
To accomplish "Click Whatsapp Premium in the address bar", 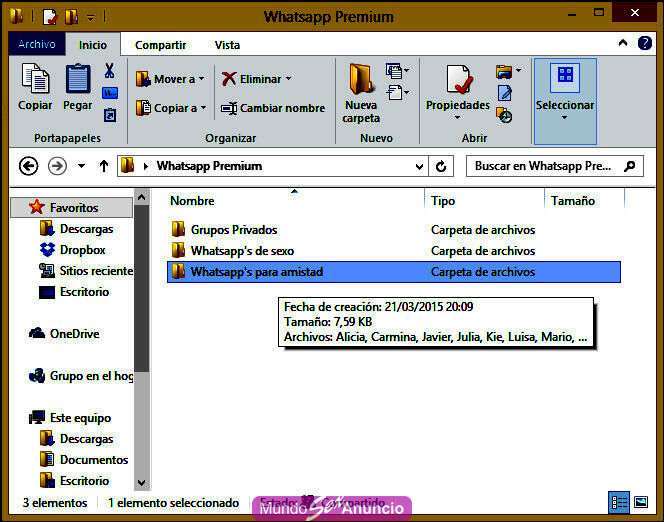I will click(209, 166).
